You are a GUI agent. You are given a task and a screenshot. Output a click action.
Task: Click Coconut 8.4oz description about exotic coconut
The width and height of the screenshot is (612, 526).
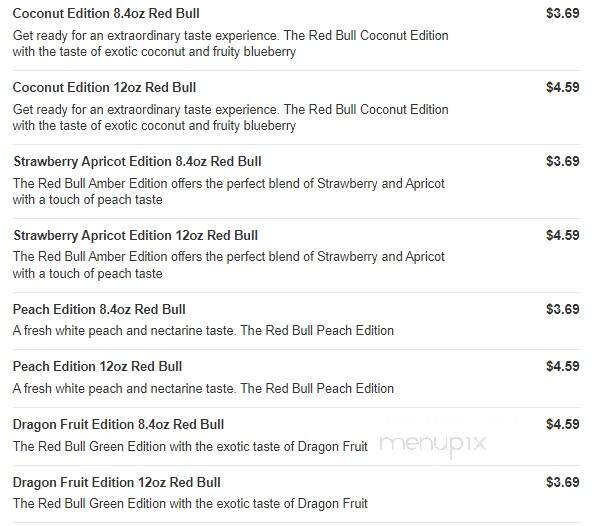(x=230, y=43)
